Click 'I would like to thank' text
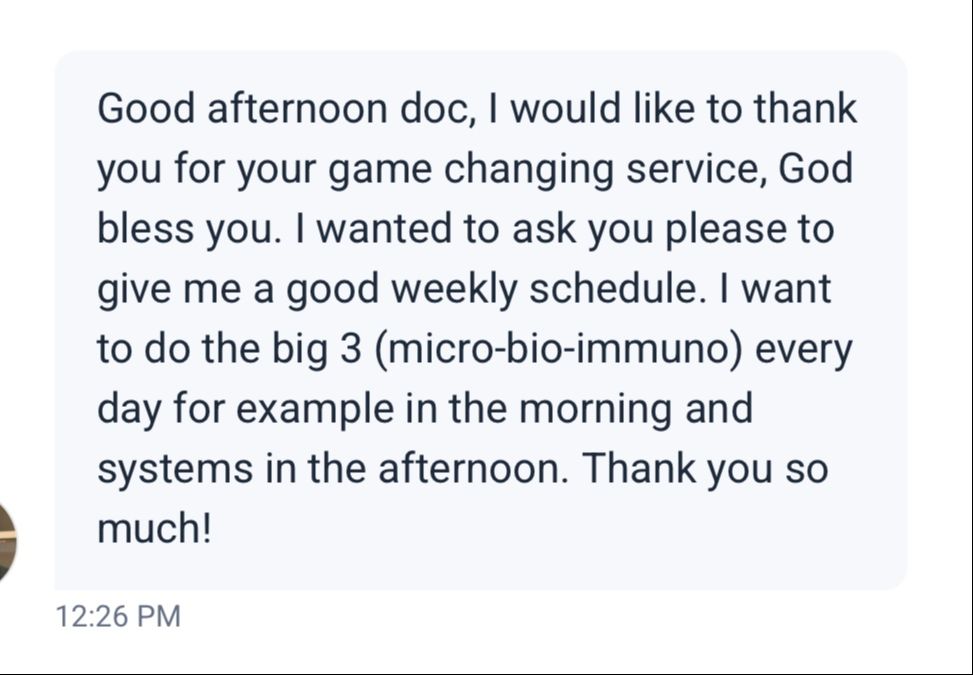The height and width of the screenshot is (675, 973). tap(672, 108)
